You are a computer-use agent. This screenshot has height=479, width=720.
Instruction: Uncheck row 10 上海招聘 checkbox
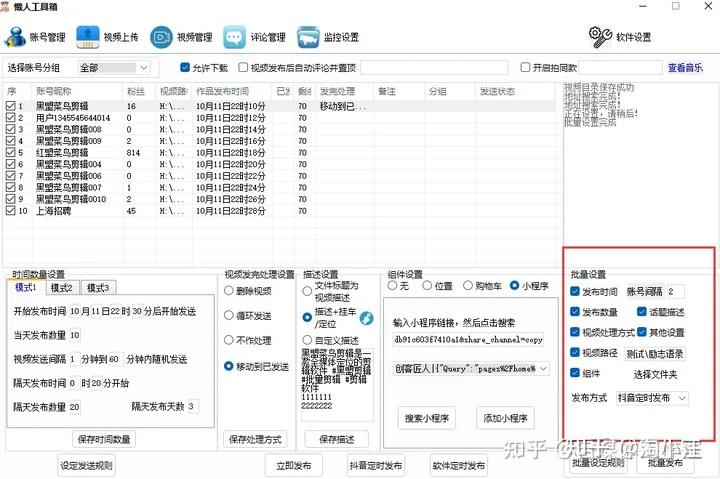click(x=11, y=211)
